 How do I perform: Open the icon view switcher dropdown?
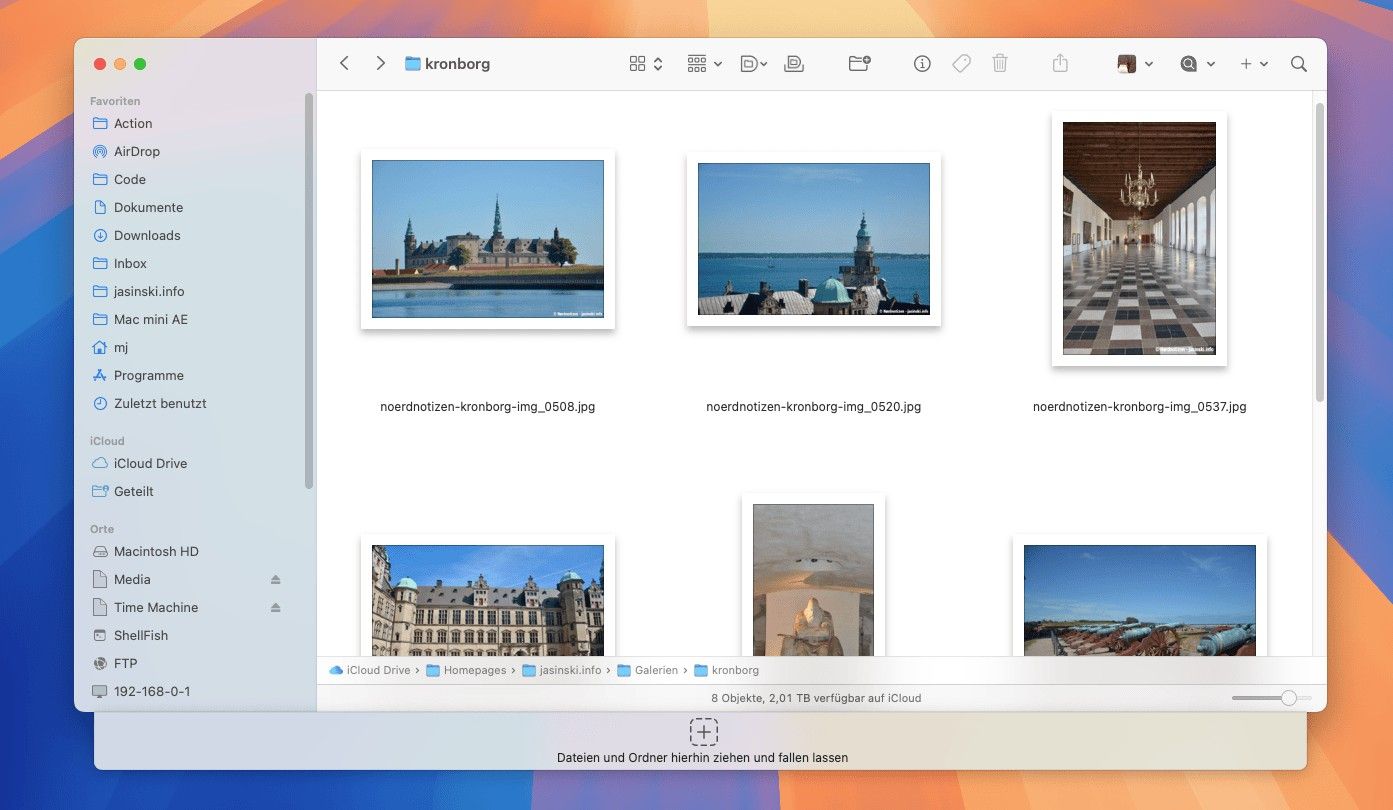646,64
